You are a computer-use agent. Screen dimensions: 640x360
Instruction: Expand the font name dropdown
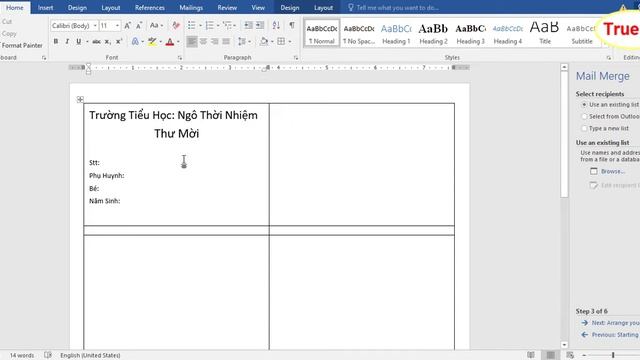point(95,26)
